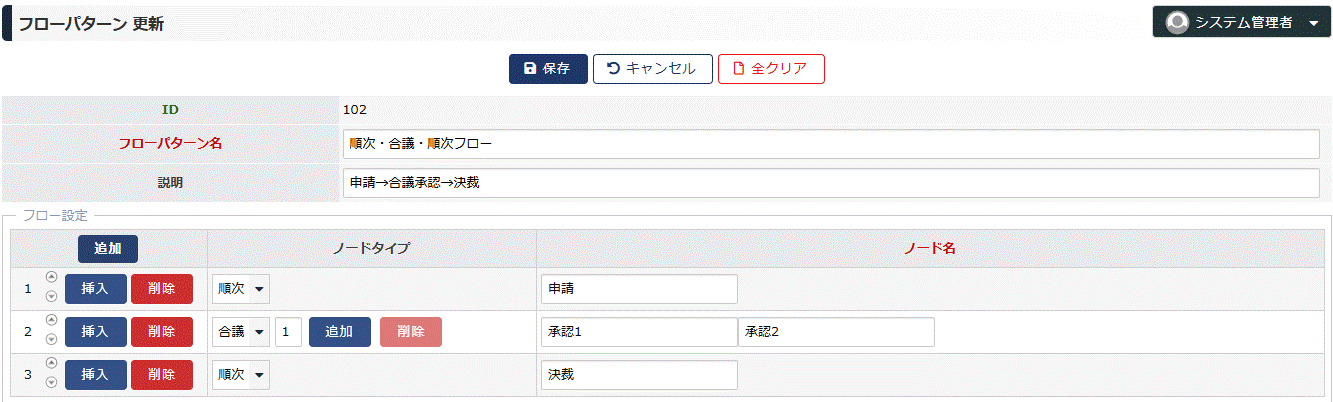
Task: Click the 全クリア button
Action: coord(771,69)
